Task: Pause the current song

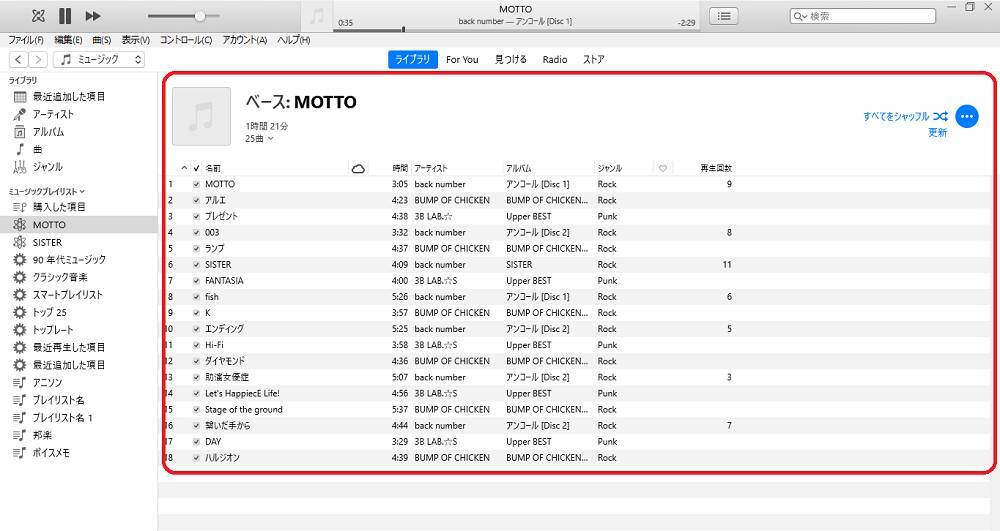Action: pyautogui.click(x=65, y=16)
